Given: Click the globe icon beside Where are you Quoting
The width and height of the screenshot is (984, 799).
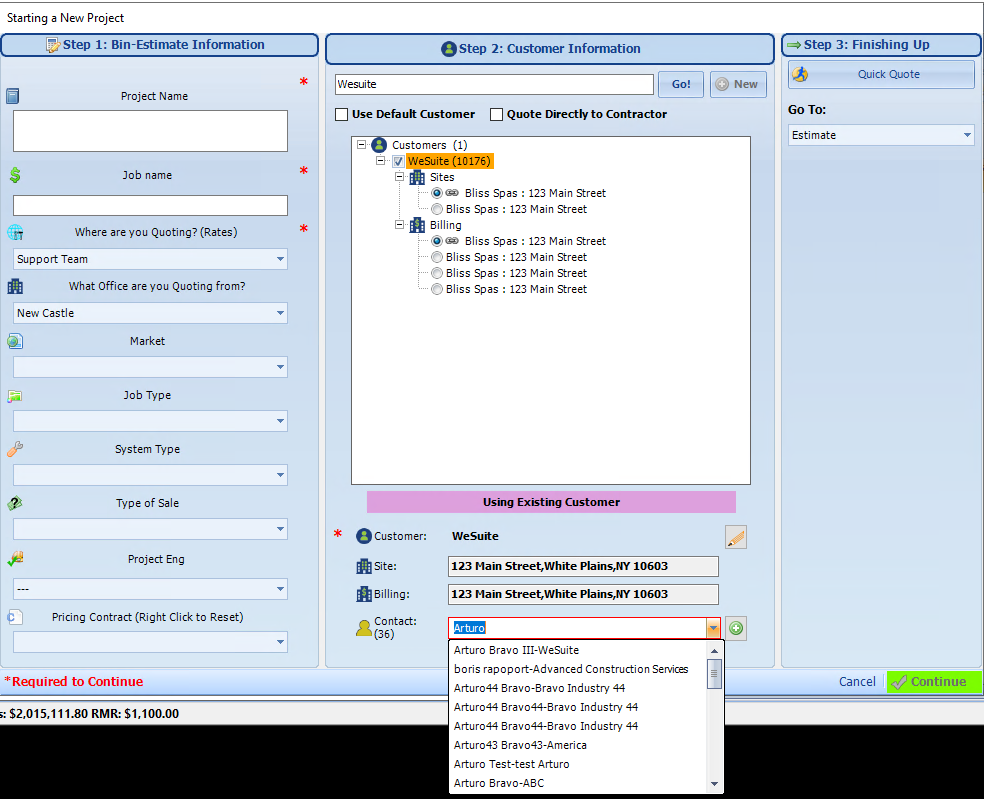Looking at the screenshot, I should [x=15, y=232].
